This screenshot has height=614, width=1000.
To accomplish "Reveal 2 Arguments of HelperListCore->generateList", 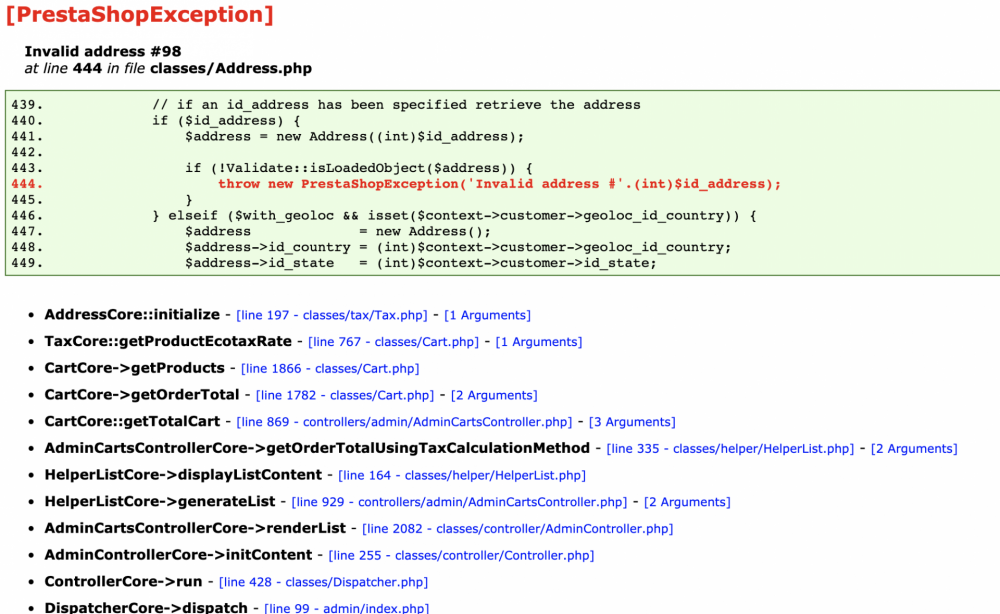I will coord(687,501).
